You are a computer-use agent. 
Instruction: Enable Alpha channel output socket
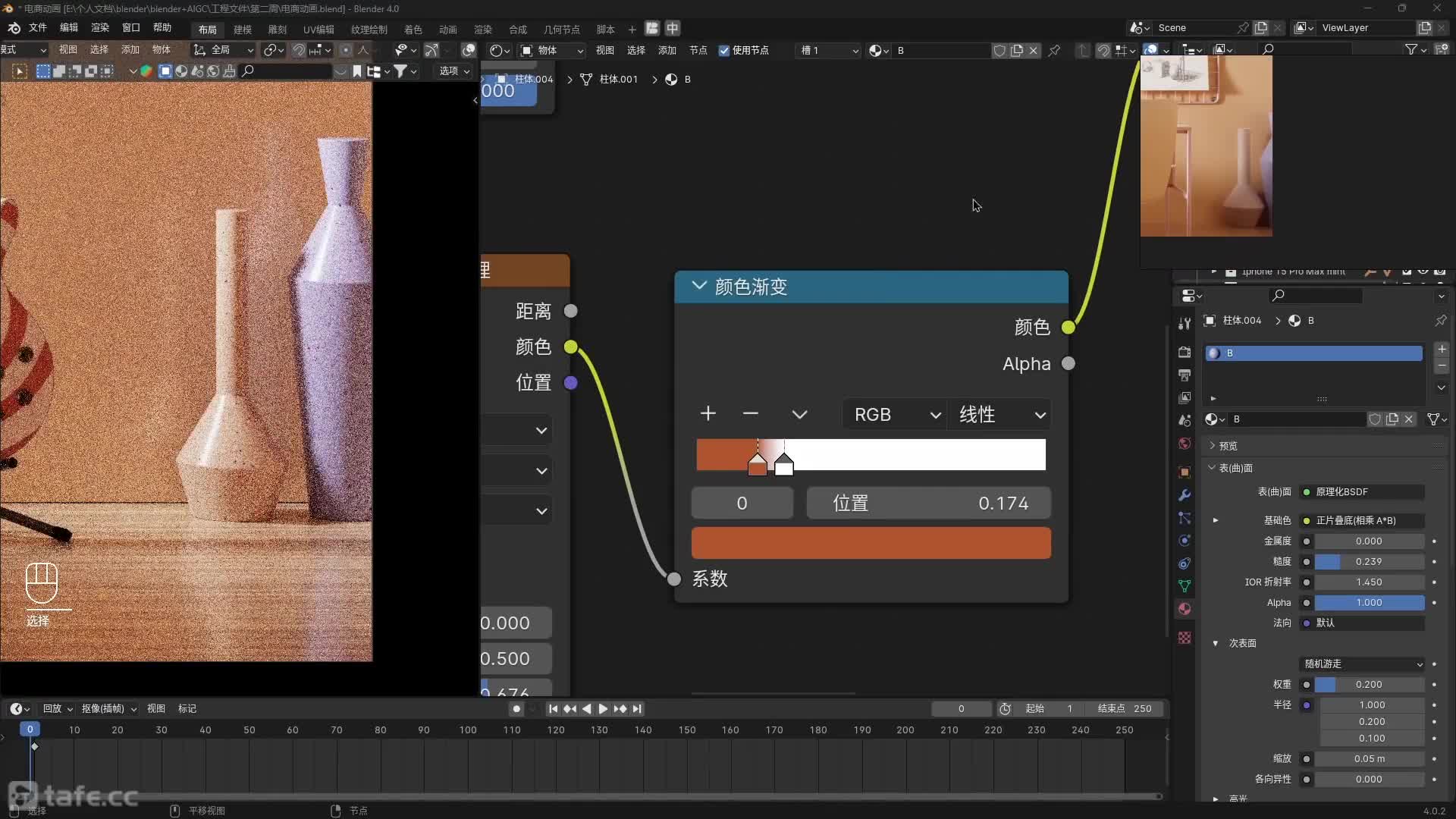1069,363
